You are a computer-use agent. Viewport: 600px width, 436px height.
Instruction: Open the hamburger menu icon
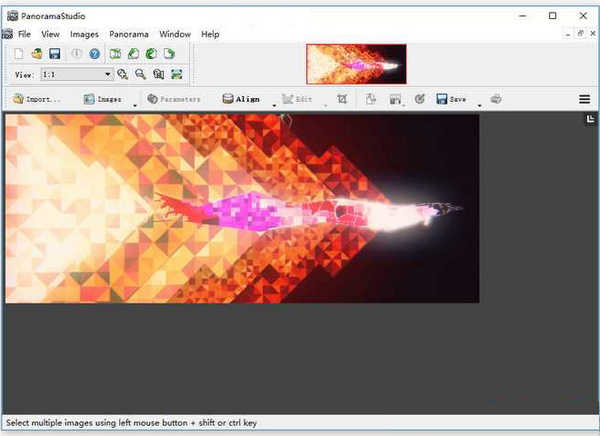(584, 99)
